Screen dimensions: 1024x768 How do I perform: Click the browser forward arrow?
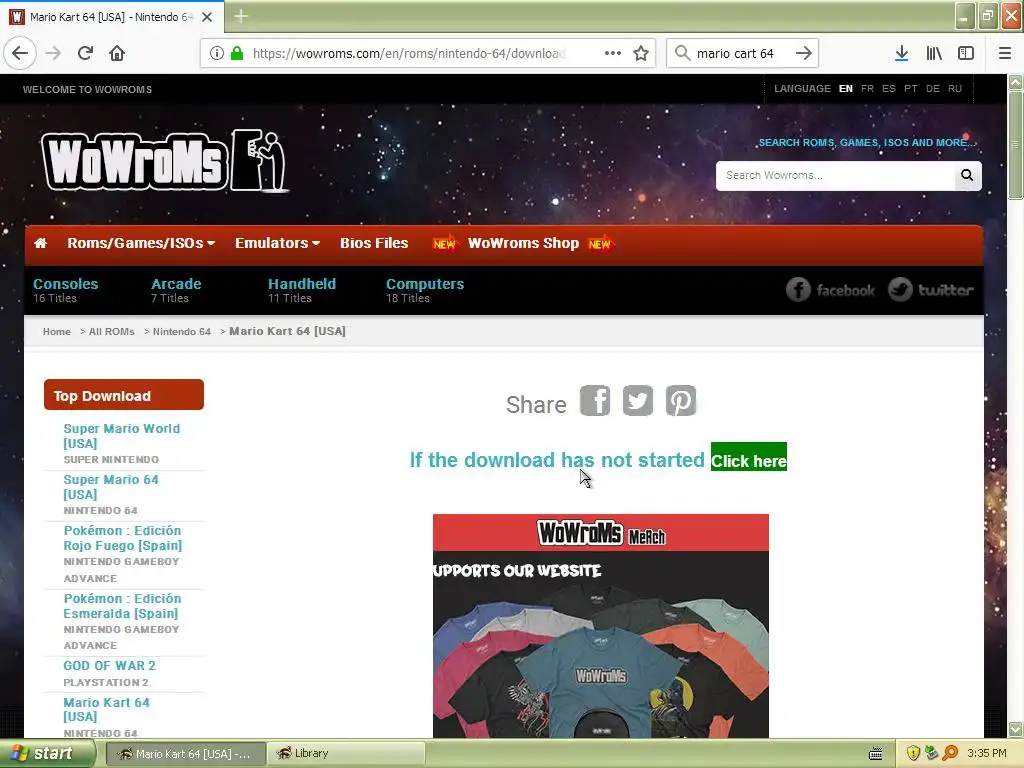(x=53, y=53)
